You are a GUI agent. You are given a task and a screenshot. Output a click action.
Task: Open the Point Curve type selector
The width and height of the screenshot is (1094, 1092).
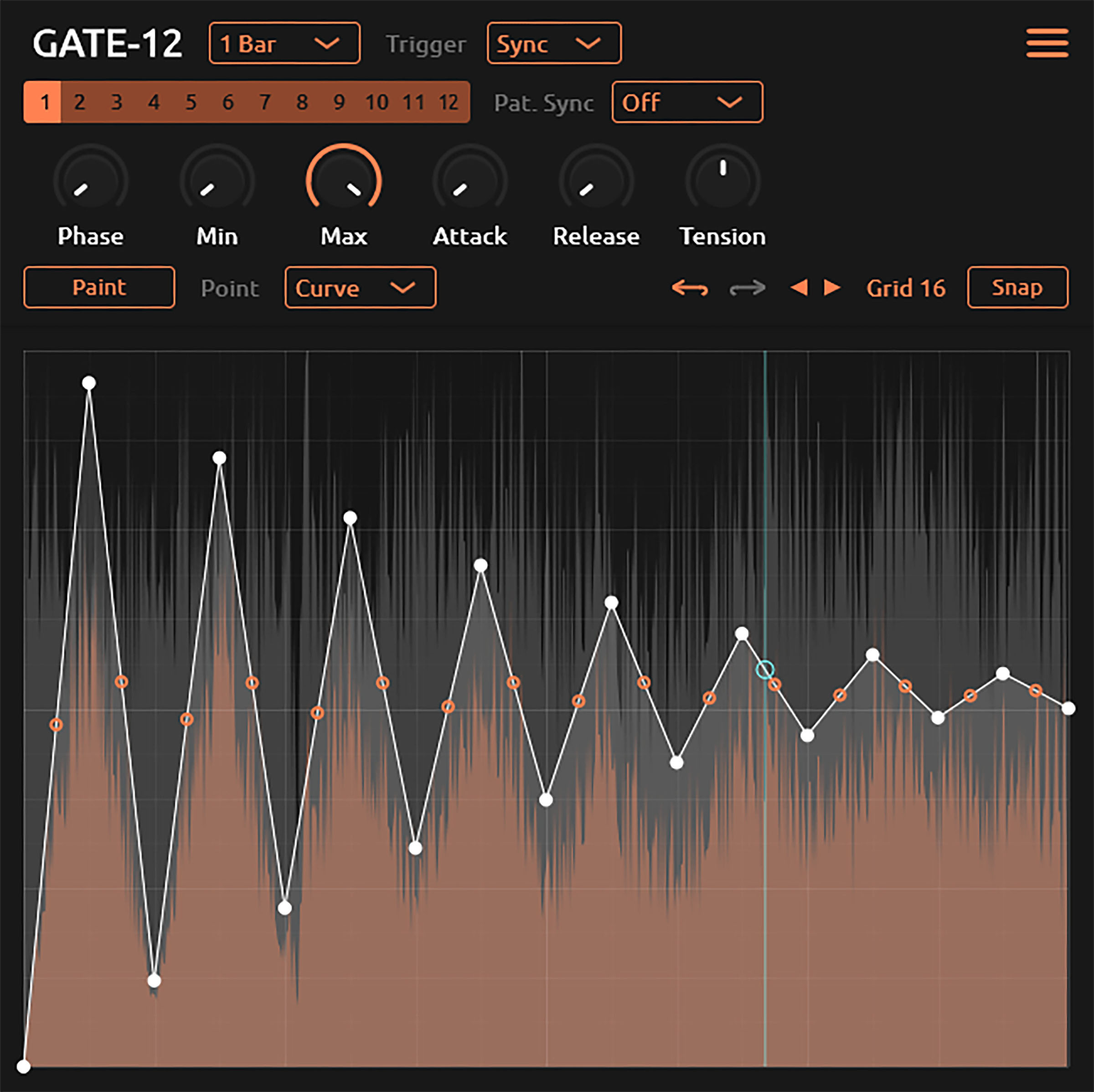point(360,288)
